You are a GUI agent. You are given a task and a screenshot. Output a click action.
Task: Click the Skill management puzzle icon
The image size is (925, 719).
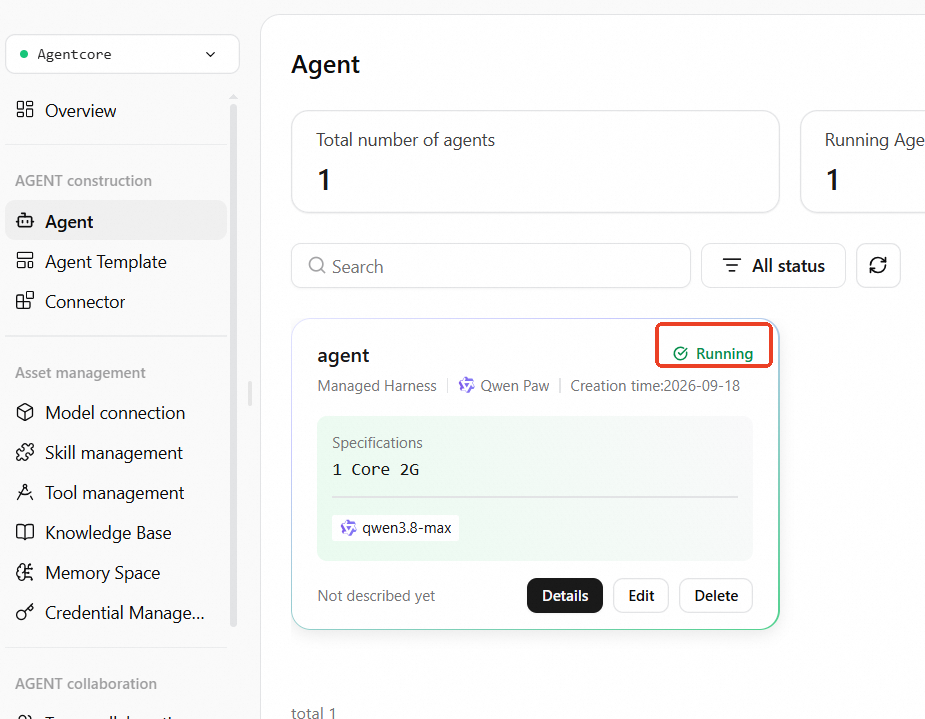pos(25,452)
